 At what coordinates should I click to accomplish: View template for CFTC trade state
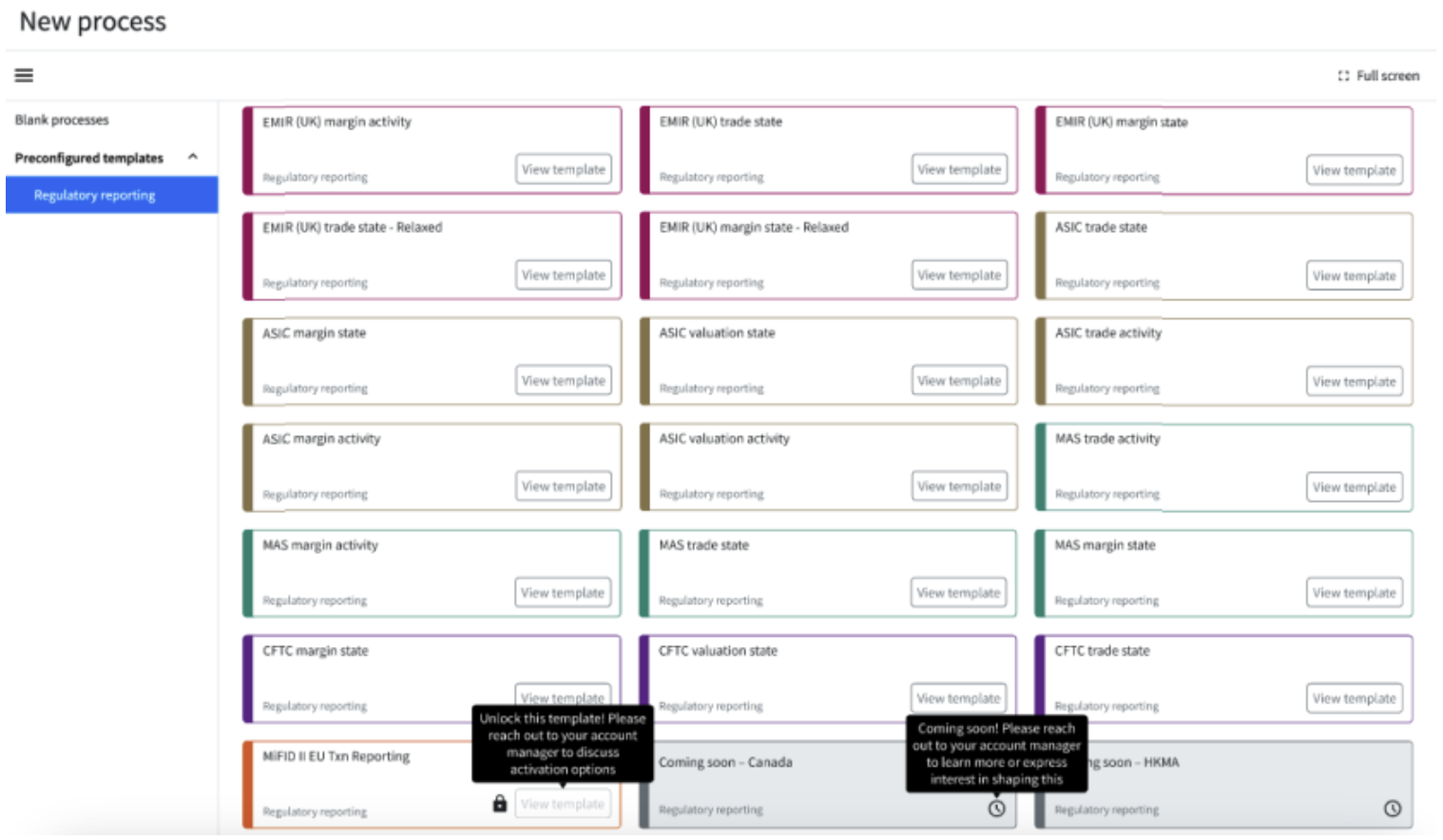[1355, 697]
